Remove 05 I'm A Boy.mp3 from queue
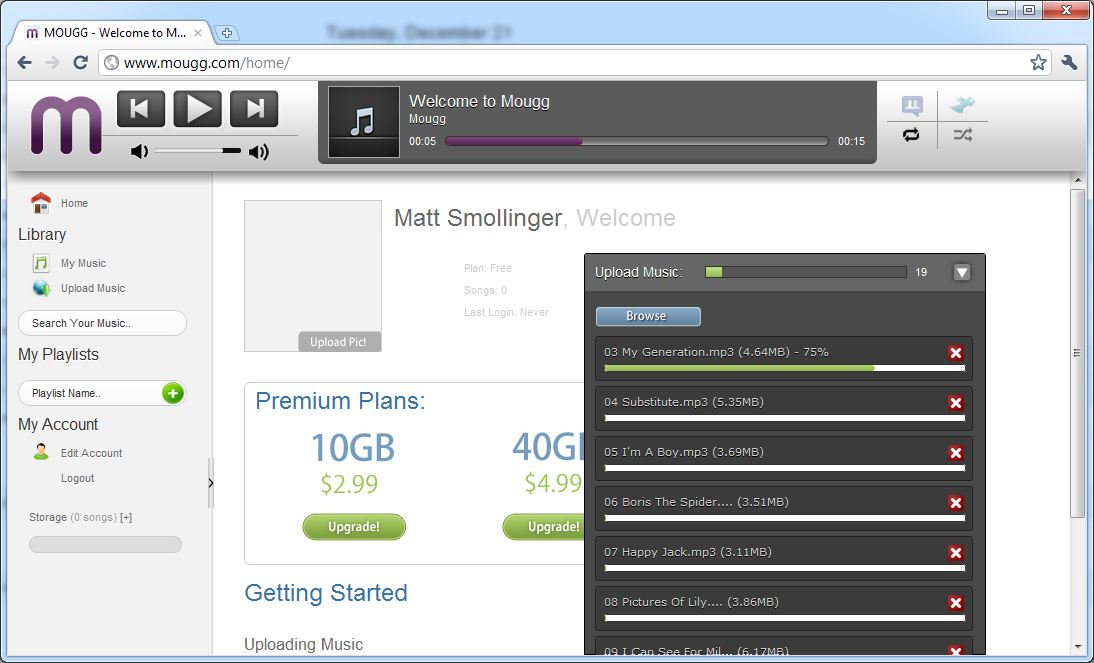The width and height of the screenshot is (1094, 663). pyautogui.click(x=956, y=453)
